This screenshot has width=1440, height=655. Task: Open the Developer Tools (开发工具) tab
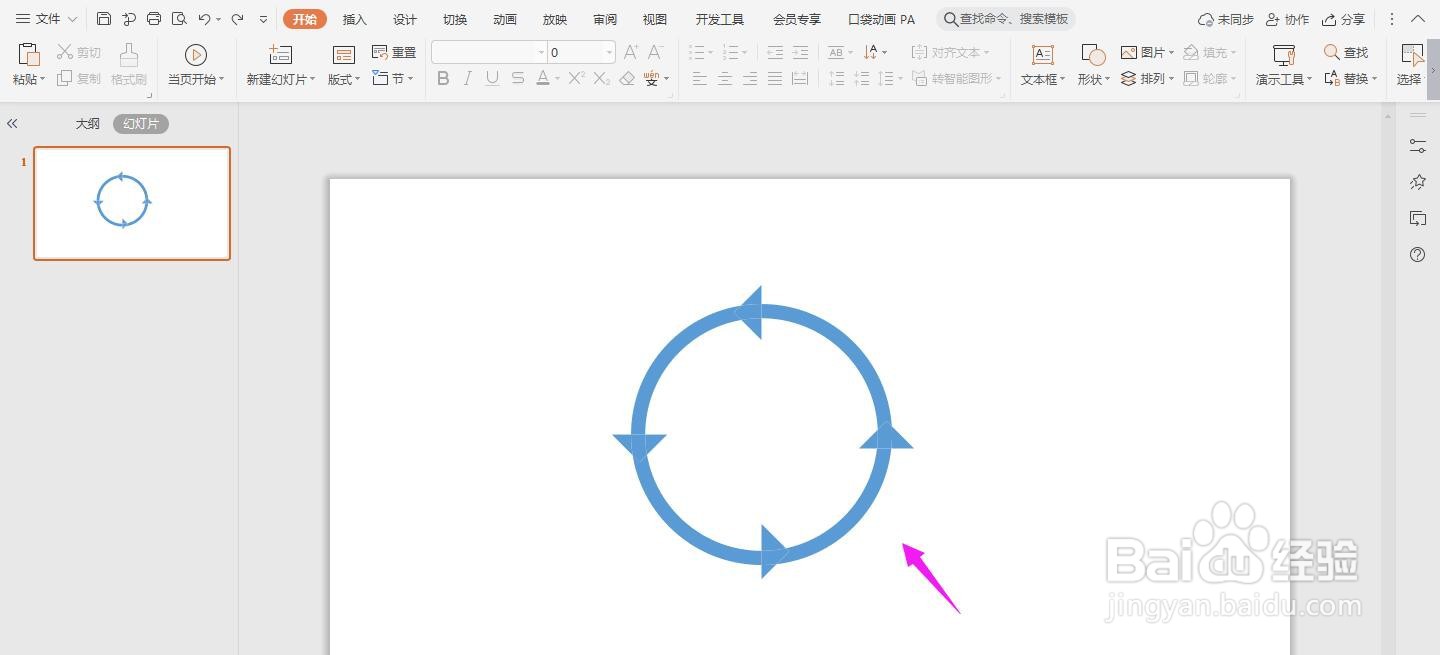click(720, 19)
